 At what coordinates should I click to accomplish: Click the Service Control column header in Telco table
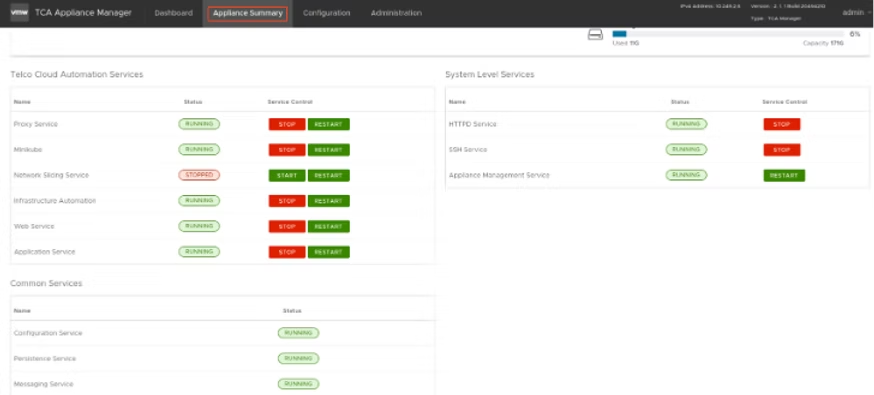[x=290, y=102]
